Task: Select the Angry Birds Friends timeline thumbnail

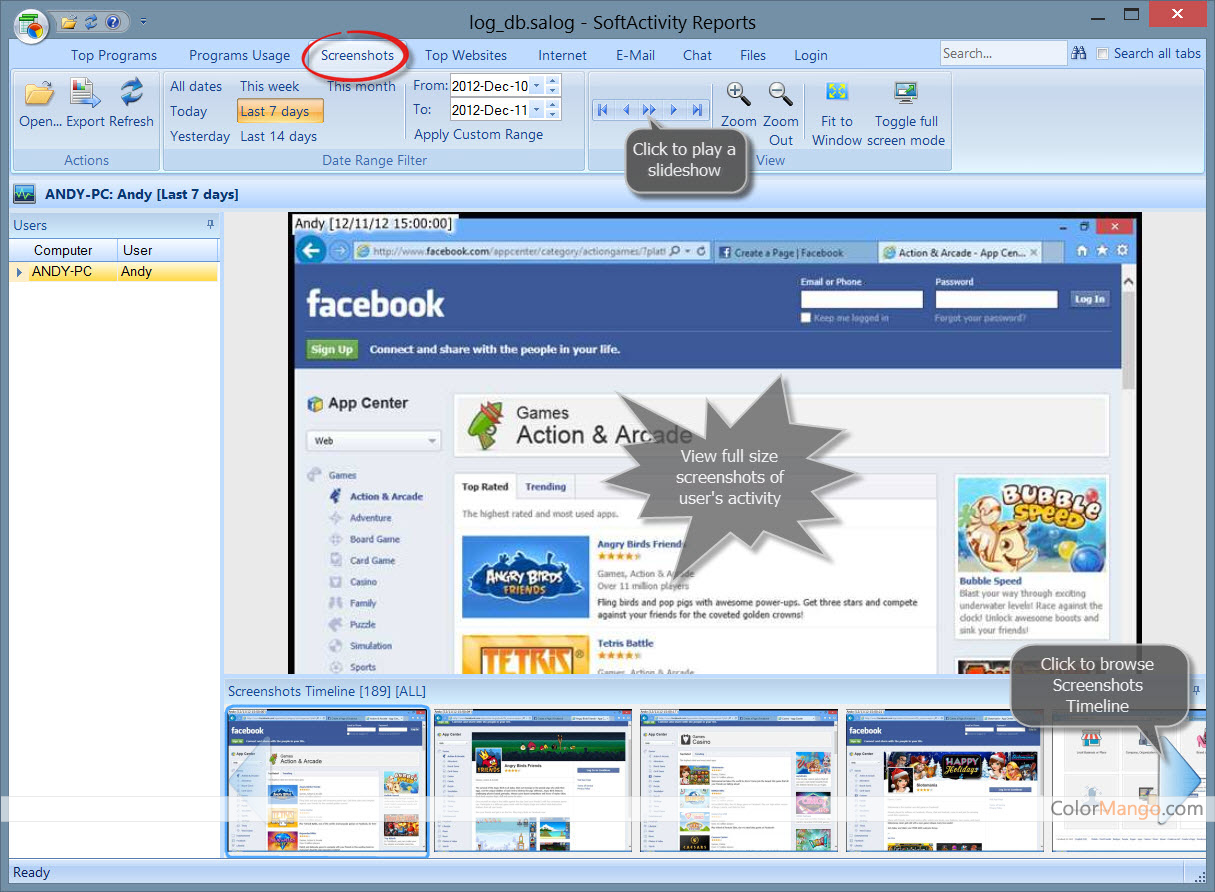Action: [x=534, y=781]
